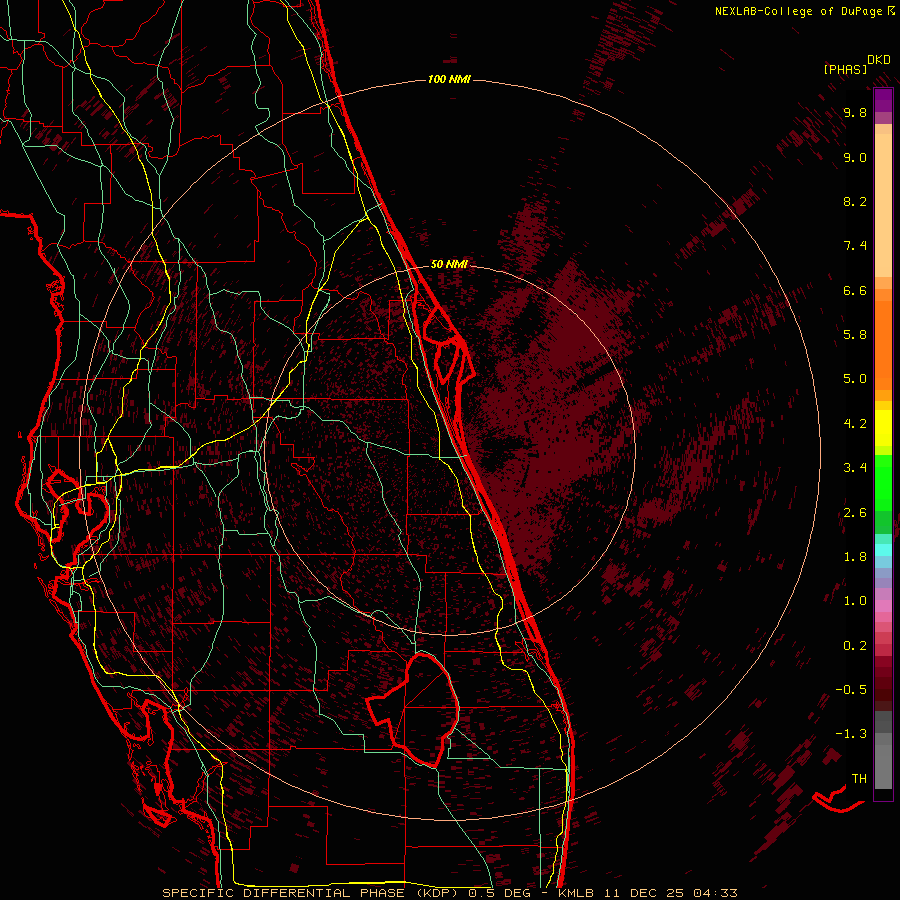
Task: Click the pink segment of the color bar
Action: [x=883, y=606]
